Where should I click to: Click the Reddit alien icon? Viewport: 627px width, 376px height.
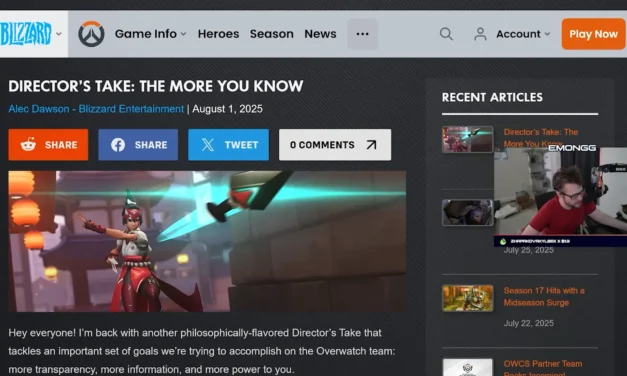(x=28, y=144)
